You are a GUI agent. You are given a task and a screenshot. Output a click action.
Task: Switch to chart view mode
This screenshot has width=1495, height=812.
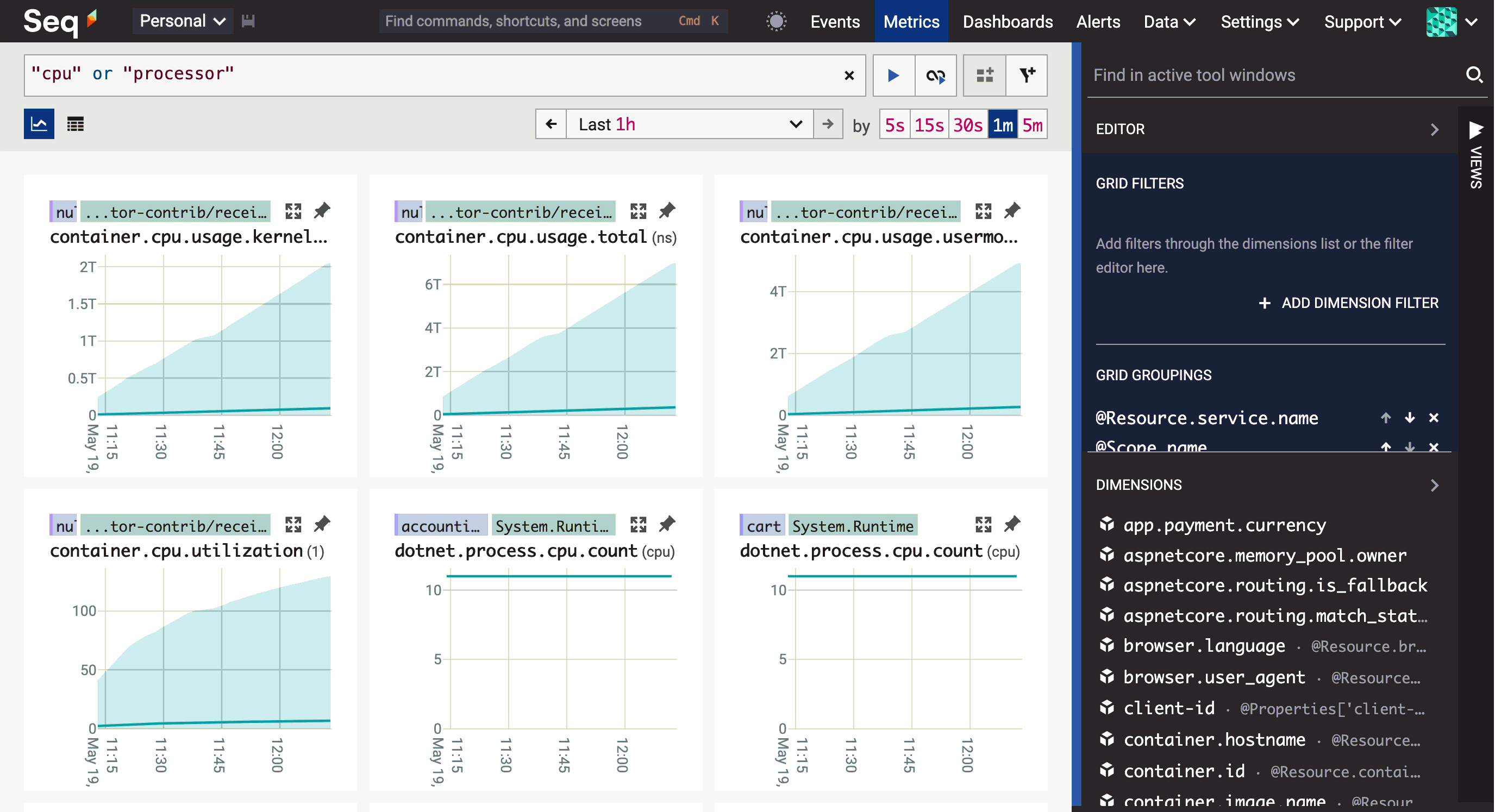(x=39, y=123)
